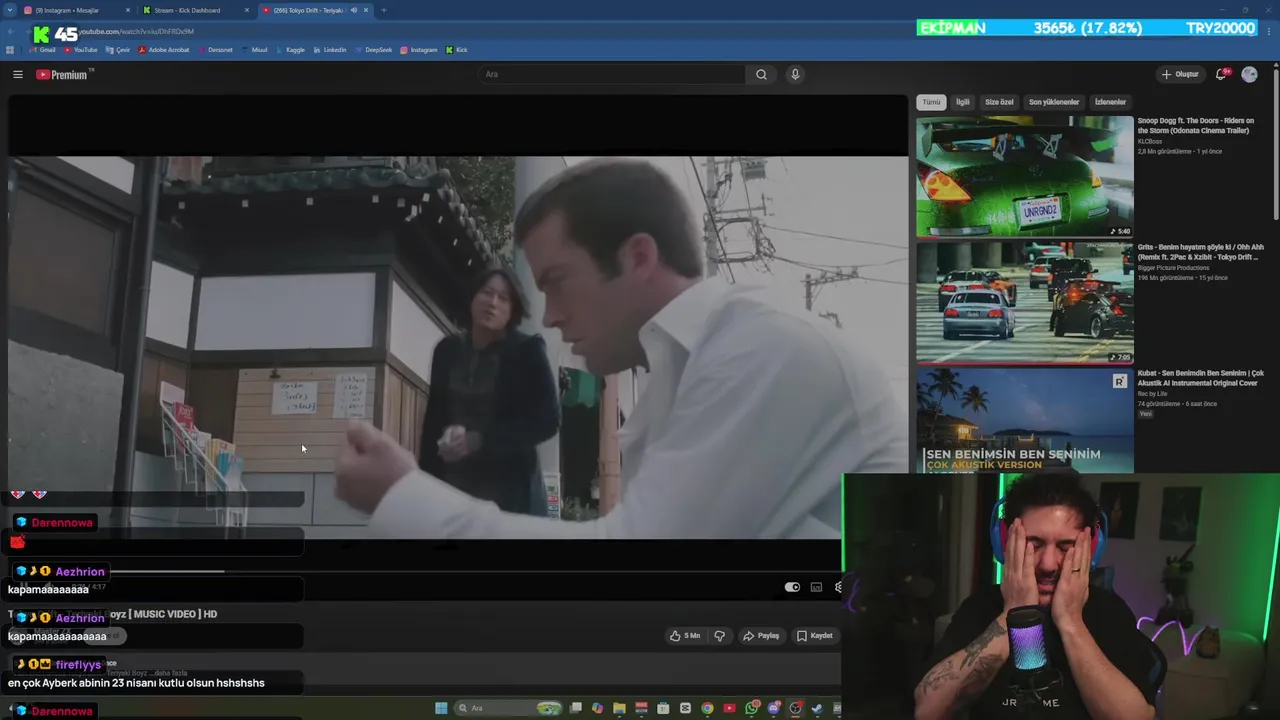Select the Size özel filter chip
This screenshot has width=1280, height=720.
(x=999, y=102)
